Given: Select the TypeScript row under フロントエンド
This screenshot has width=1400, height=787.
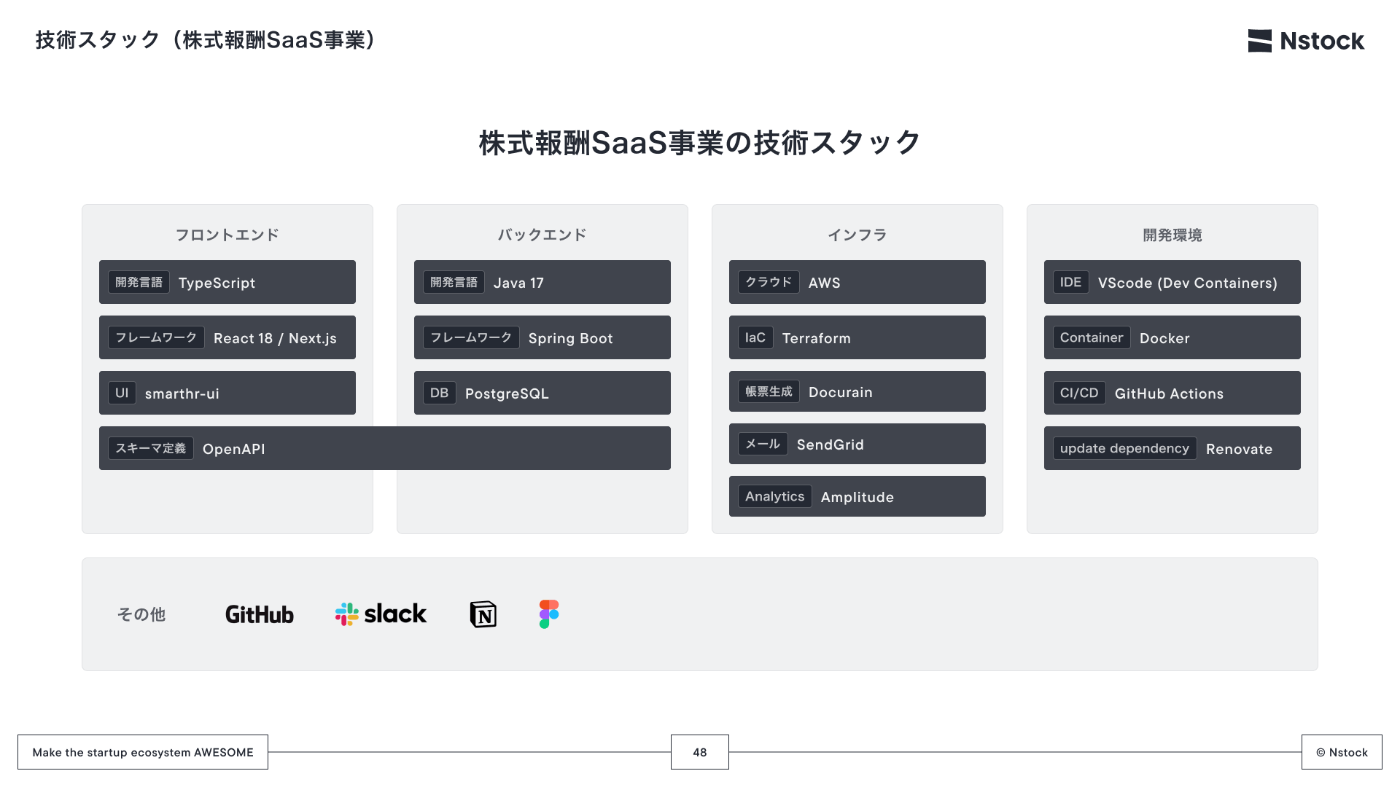Looking at the screenshot, I should click(x=227, y=282).
